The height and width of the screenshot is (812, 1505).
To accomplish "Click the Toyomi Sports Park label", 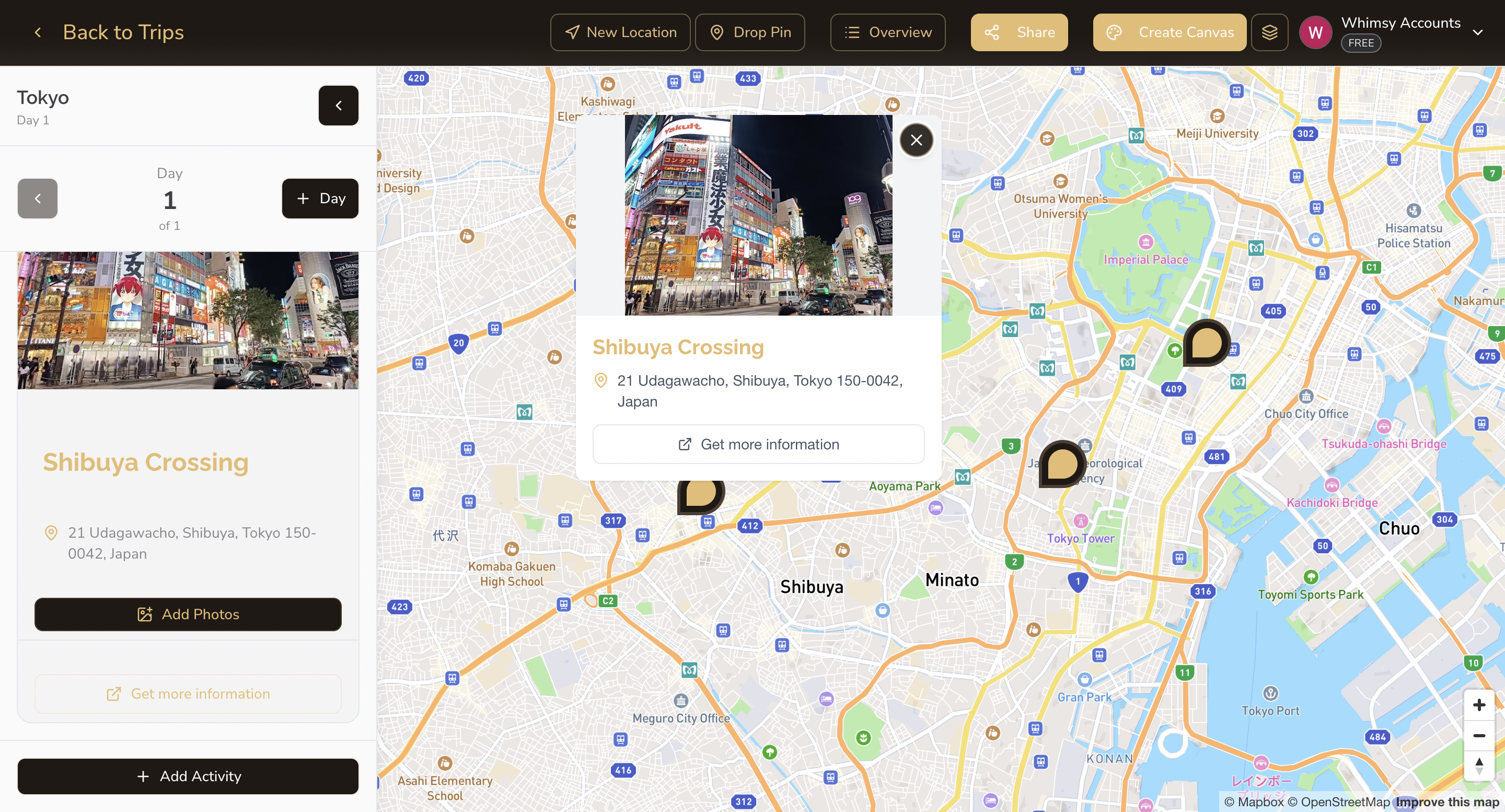I will [x=1311, y=594].
